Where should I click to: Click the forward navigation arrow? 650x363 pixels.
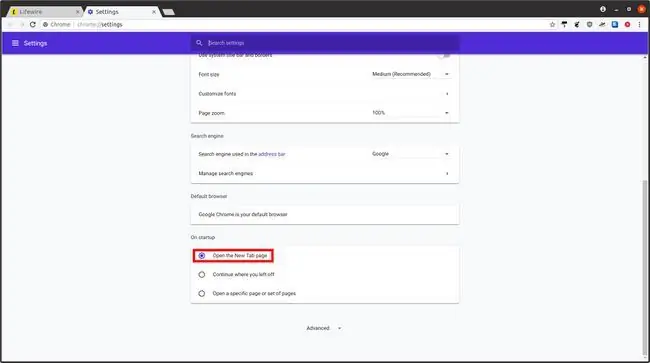coord(22,24)
